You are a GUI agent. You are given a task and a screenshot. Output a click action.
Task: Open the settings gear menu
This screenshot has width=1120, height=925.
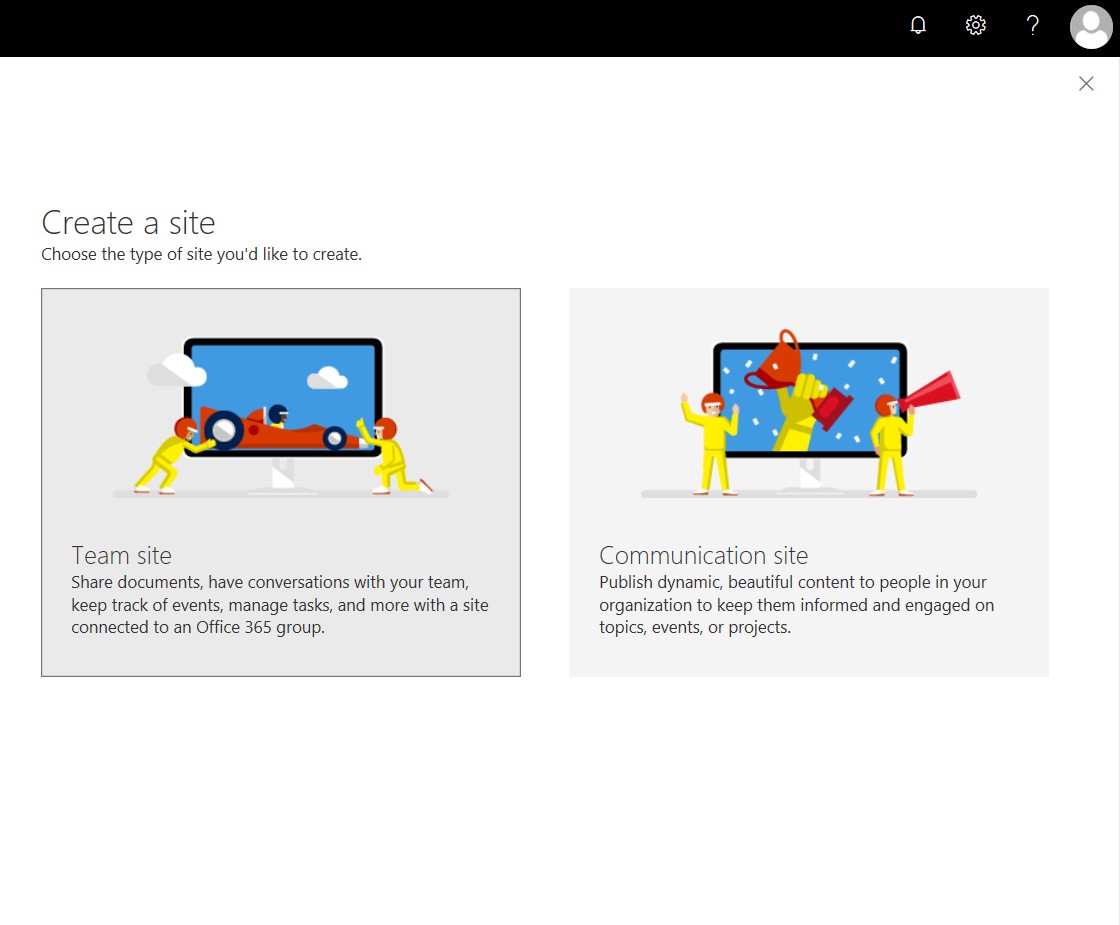pos(976,26)
